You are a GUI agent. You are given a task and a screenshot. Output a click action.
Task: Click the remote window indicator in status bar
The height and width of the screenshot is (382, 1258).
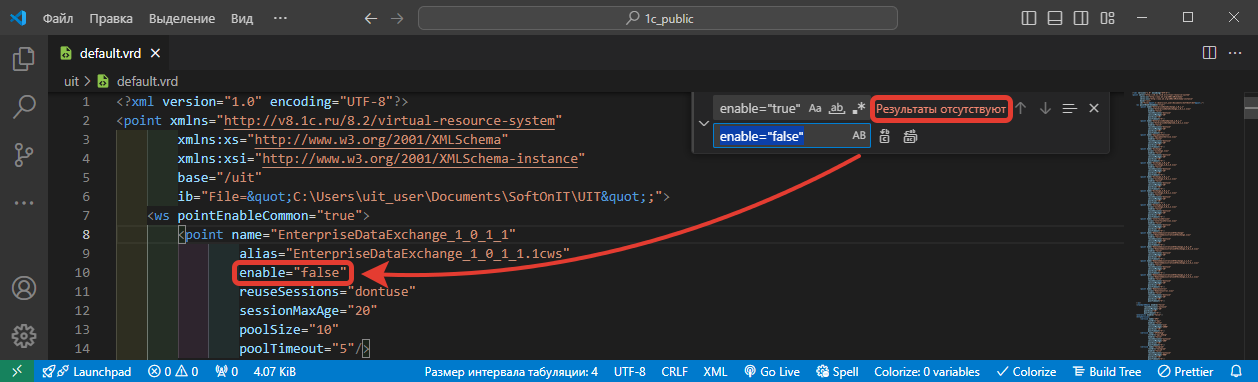tap(16, 371)
